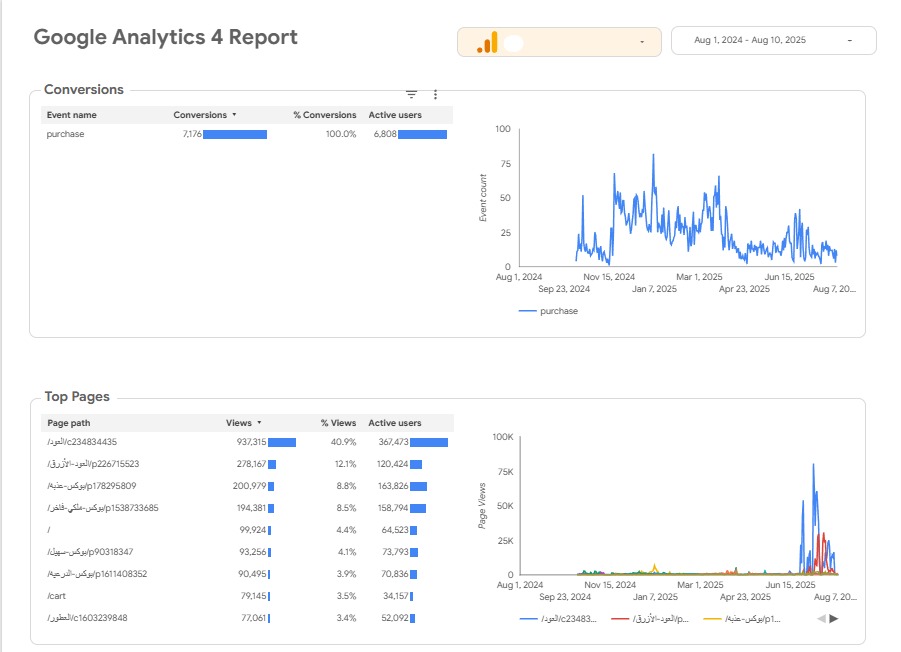Click the % Conversions column header

[x=325, y=115]
